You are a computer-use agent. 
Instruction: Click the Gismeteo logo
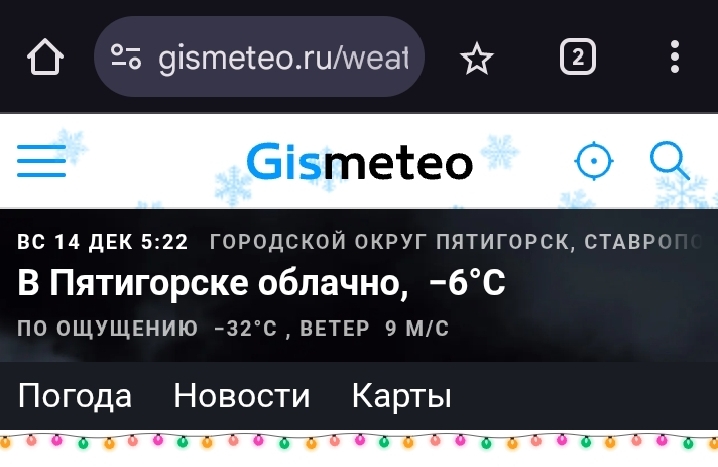click(359, 161)
